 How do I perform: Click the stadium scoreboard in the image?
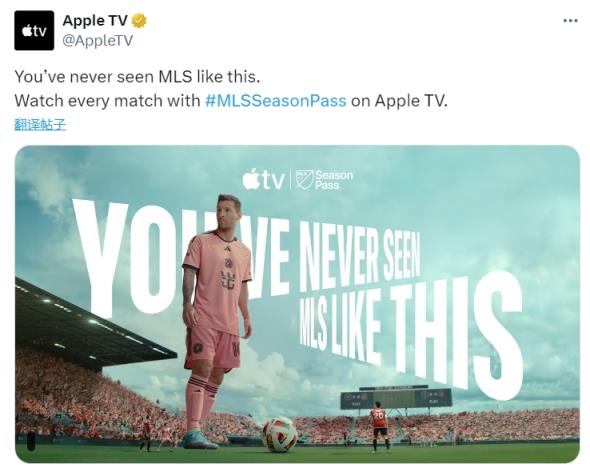(x=396, y=398)
